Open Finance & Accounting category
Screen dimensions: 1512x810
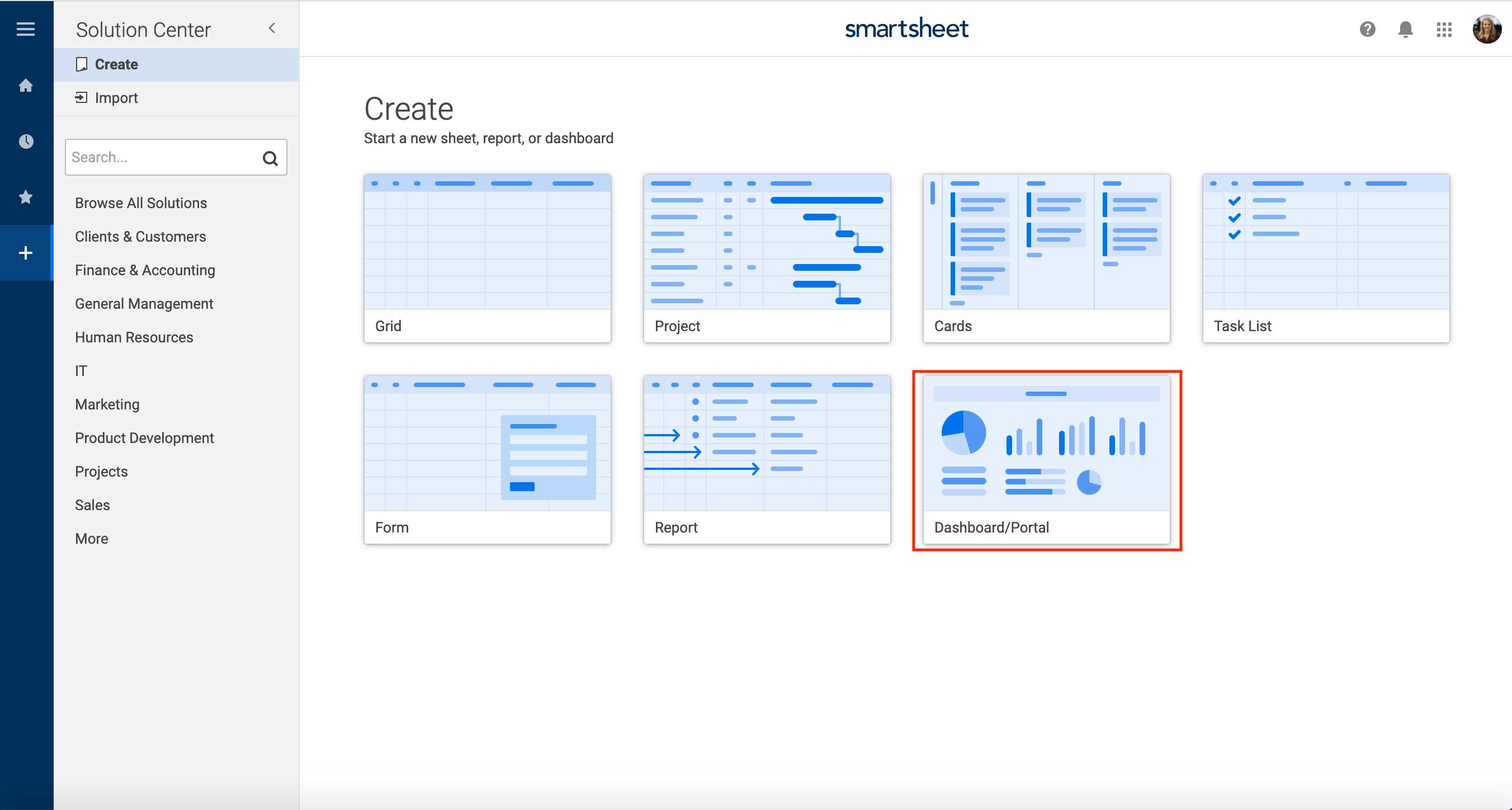click(145, 270)
